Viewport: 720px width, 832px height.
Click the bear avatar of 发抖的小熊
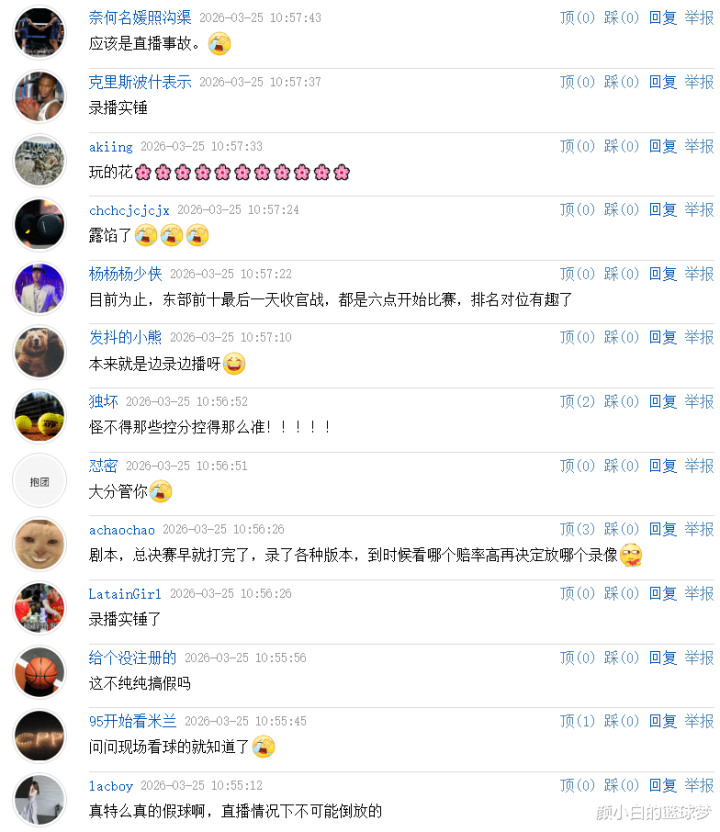[39, 352]
